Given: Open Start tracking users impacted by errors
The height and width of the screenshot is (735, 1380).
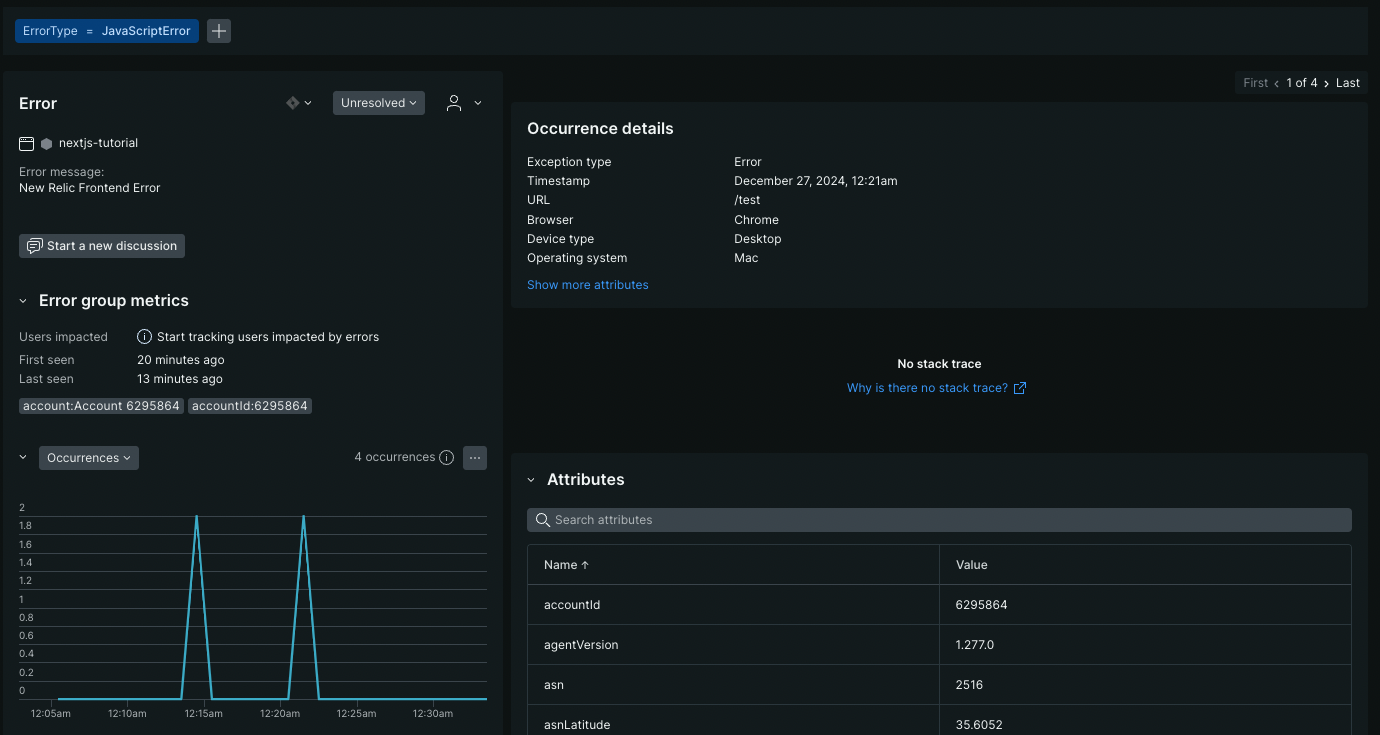Looking at the screenshot, I should click(268, 337).
